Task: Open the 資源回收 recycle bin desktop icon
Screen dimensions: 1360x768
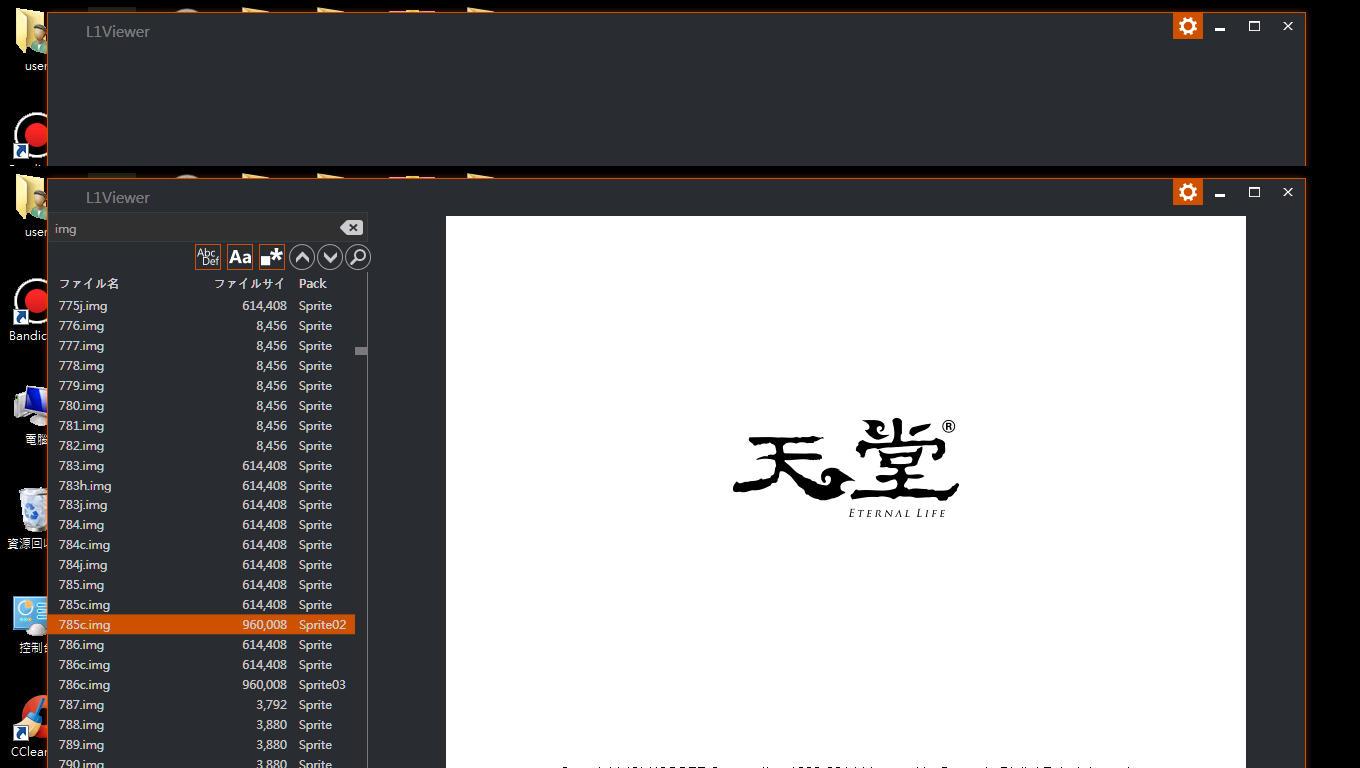Action: [x=30, y=519]
